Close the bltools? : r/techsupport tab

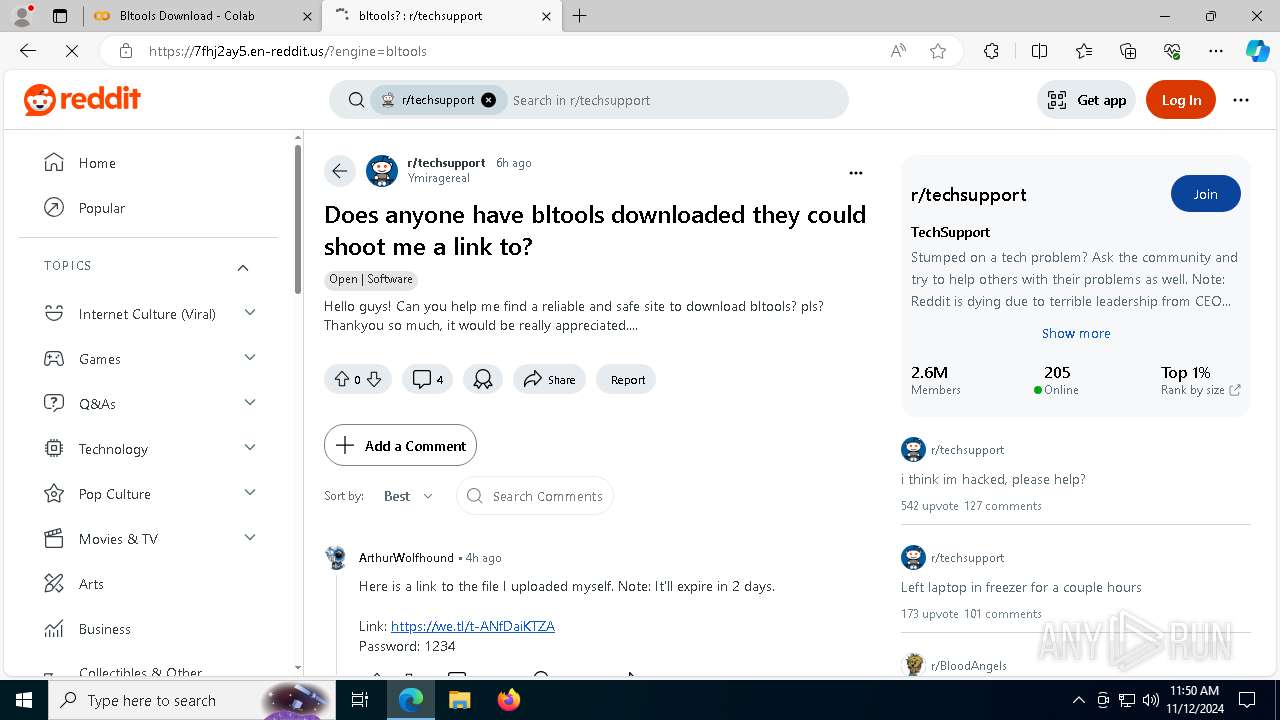click(546, 16)
